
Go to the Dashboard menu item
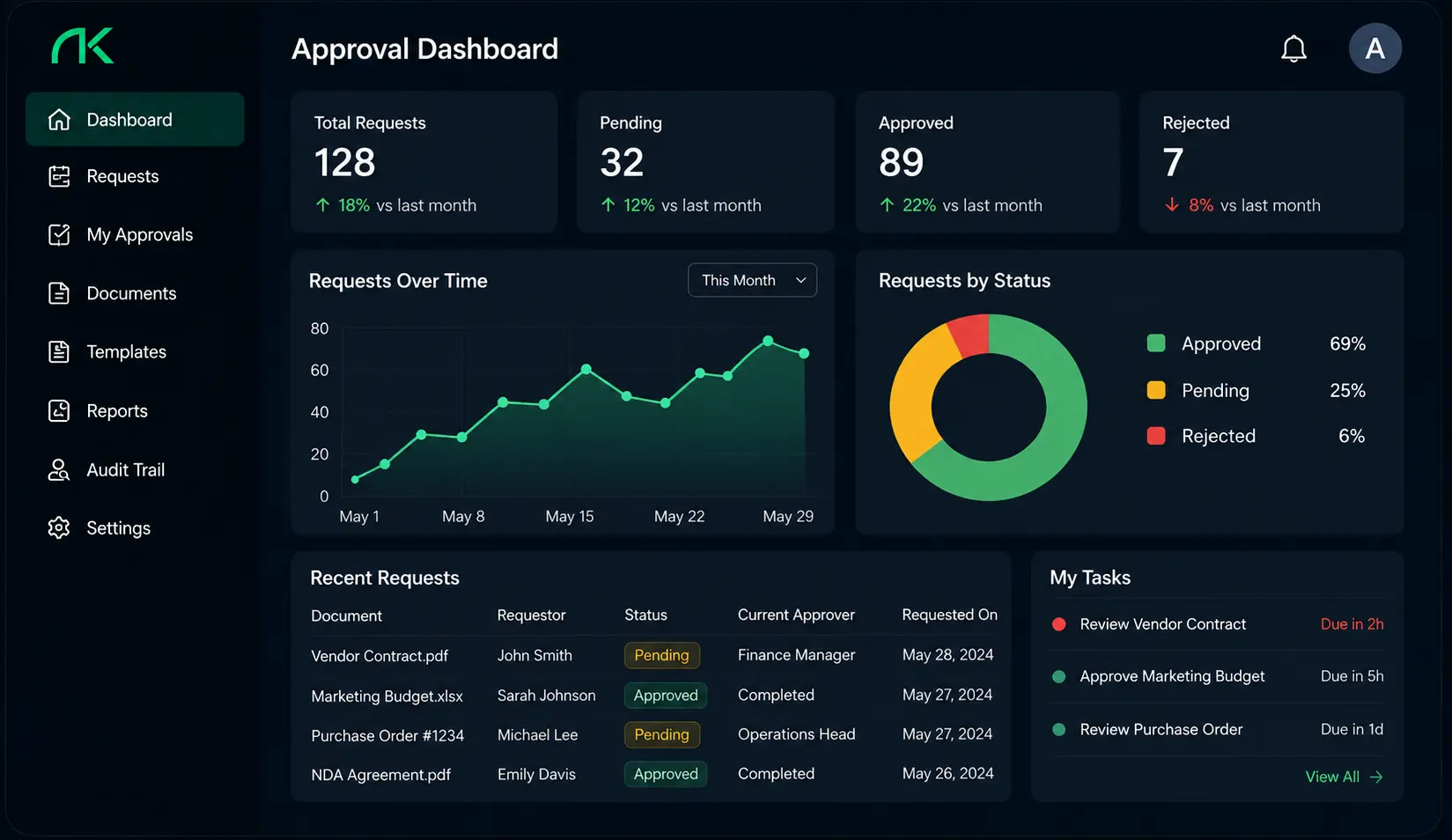(135, 120)
